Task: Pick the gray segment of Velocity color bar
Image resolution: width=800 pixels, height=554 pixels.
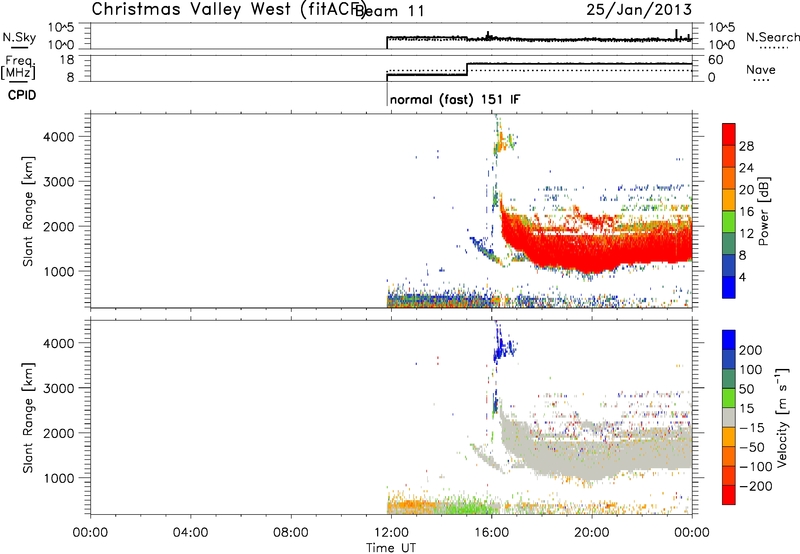Action: click(729, 417)
